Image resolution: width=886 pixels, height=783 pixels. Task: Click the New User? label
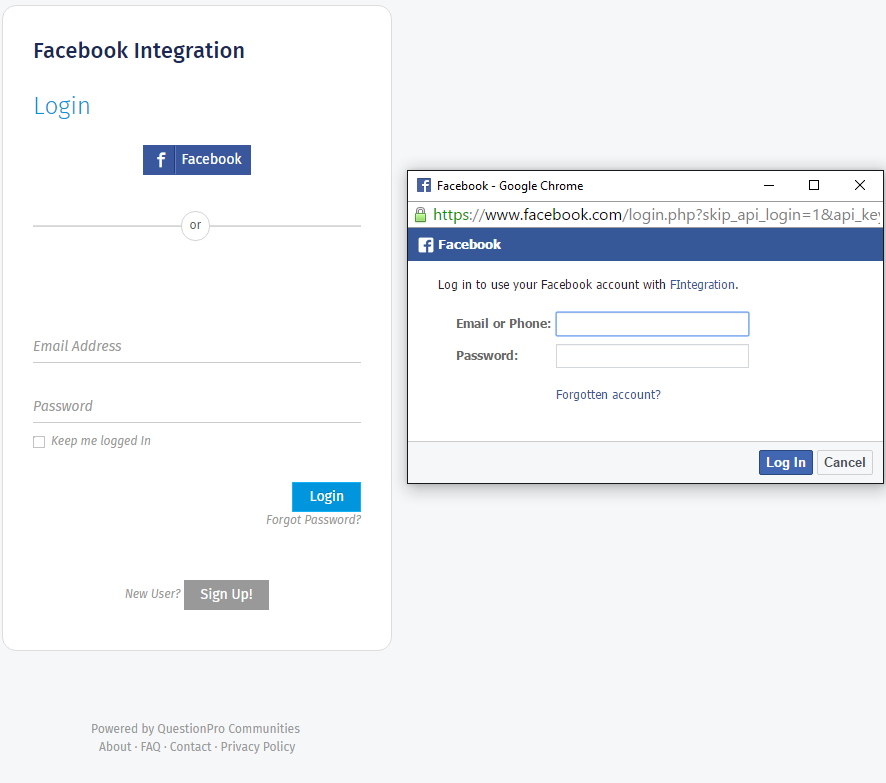(x=153, y=594)
